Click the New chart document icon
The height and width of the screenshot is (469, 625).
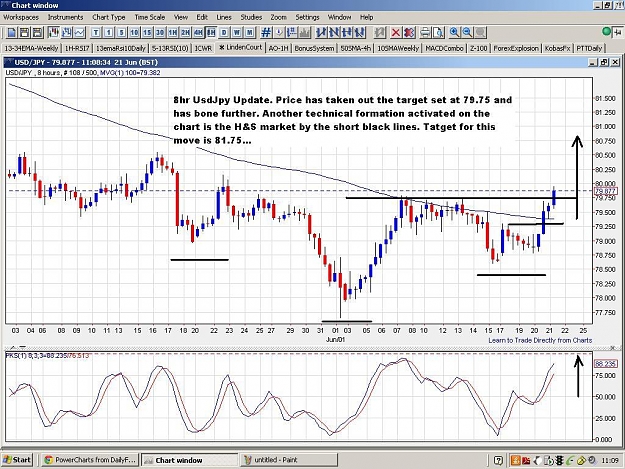pyautogui.click(x=12, y=32)
